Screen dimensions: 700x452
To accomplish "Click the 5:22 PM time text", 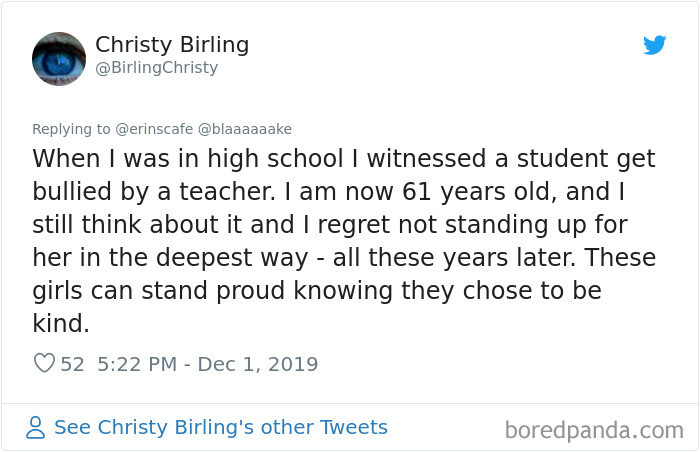I will (x=136, y=364).
